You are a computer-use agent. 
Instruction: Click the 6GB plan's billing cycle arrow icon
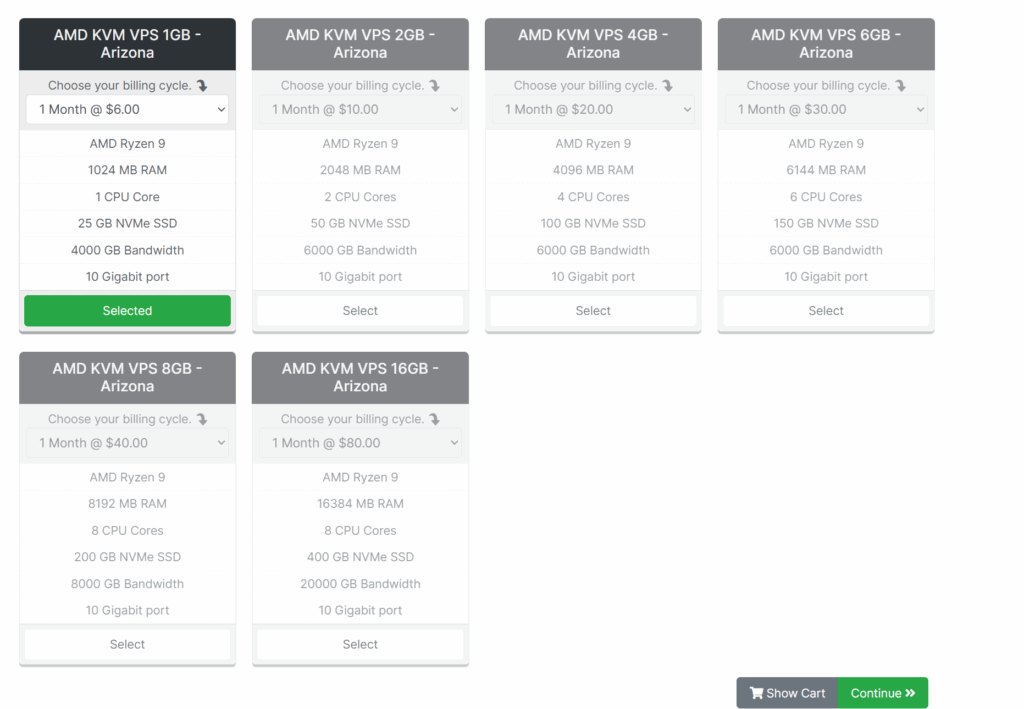pyautogui.click(x=901, y=86)
